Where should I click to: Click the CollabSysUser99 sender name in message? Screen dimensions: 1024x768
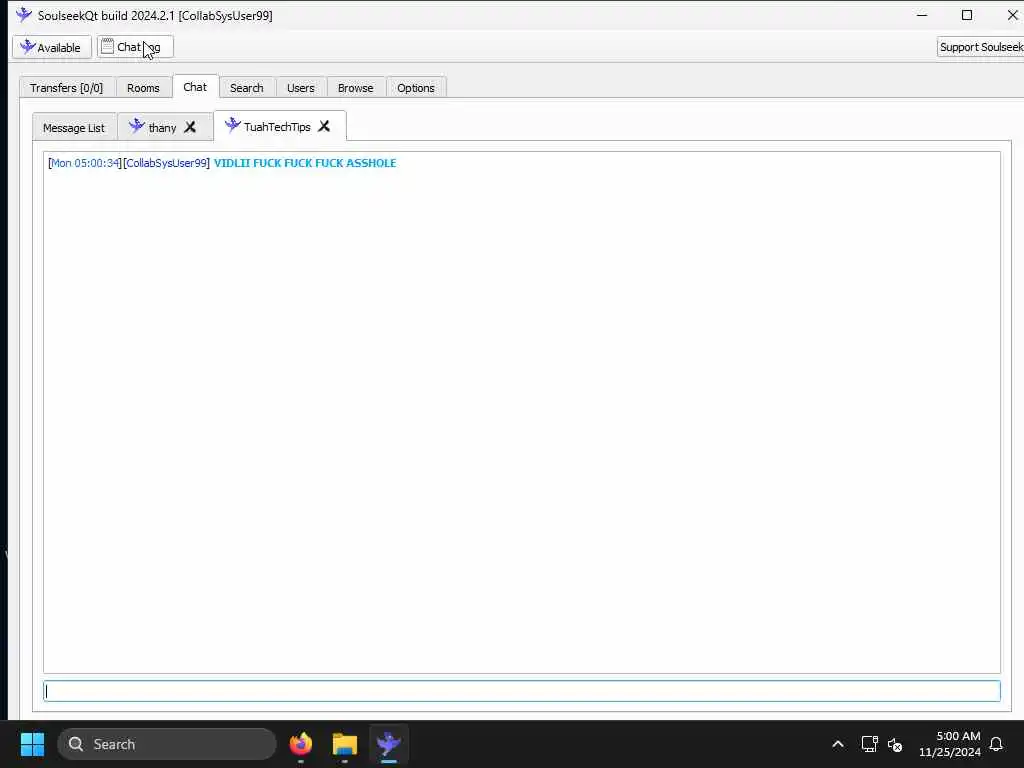(x=167, y=163)
